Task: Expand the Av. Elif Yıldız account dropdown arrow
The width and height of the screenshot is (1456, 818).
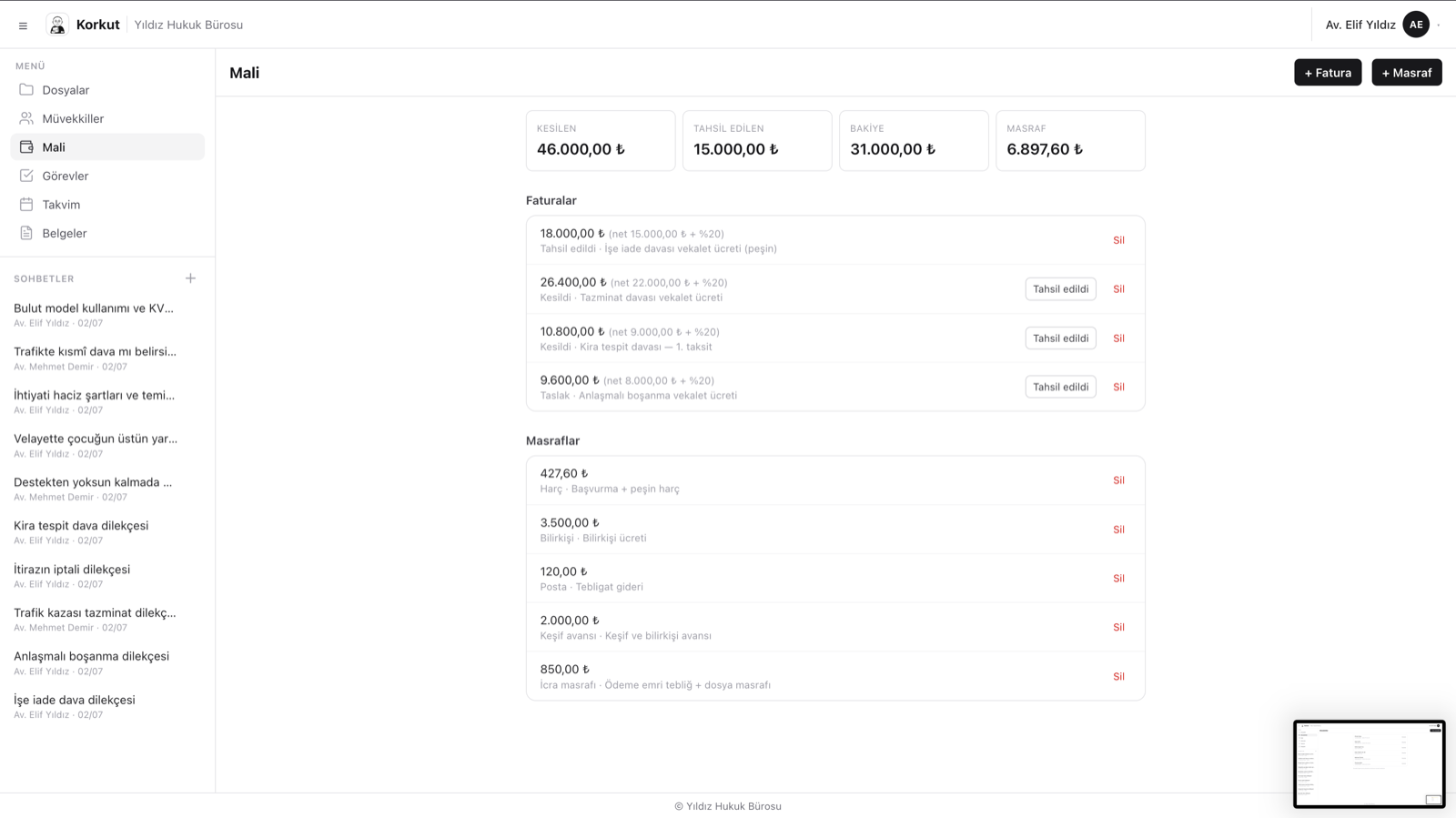Action: coord(1439,25)
